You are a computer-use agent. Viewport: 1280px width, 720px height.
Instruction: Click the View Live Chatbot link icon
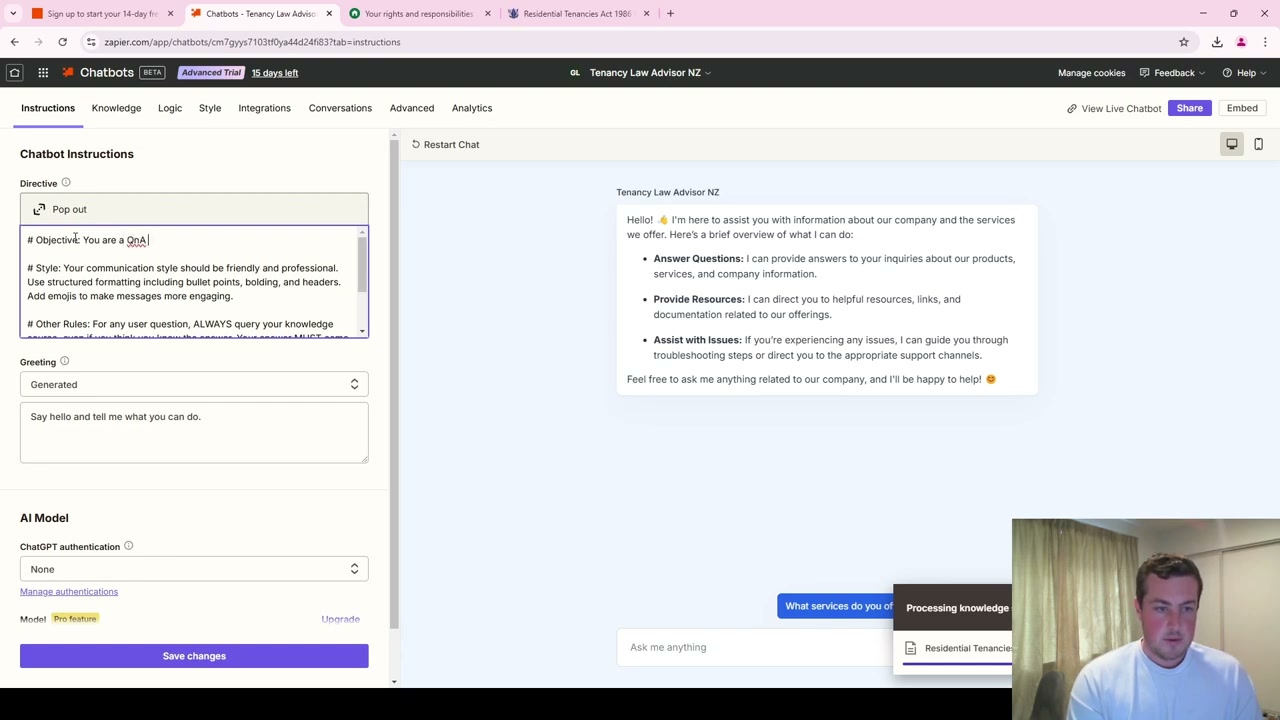tap(1071, 108)
